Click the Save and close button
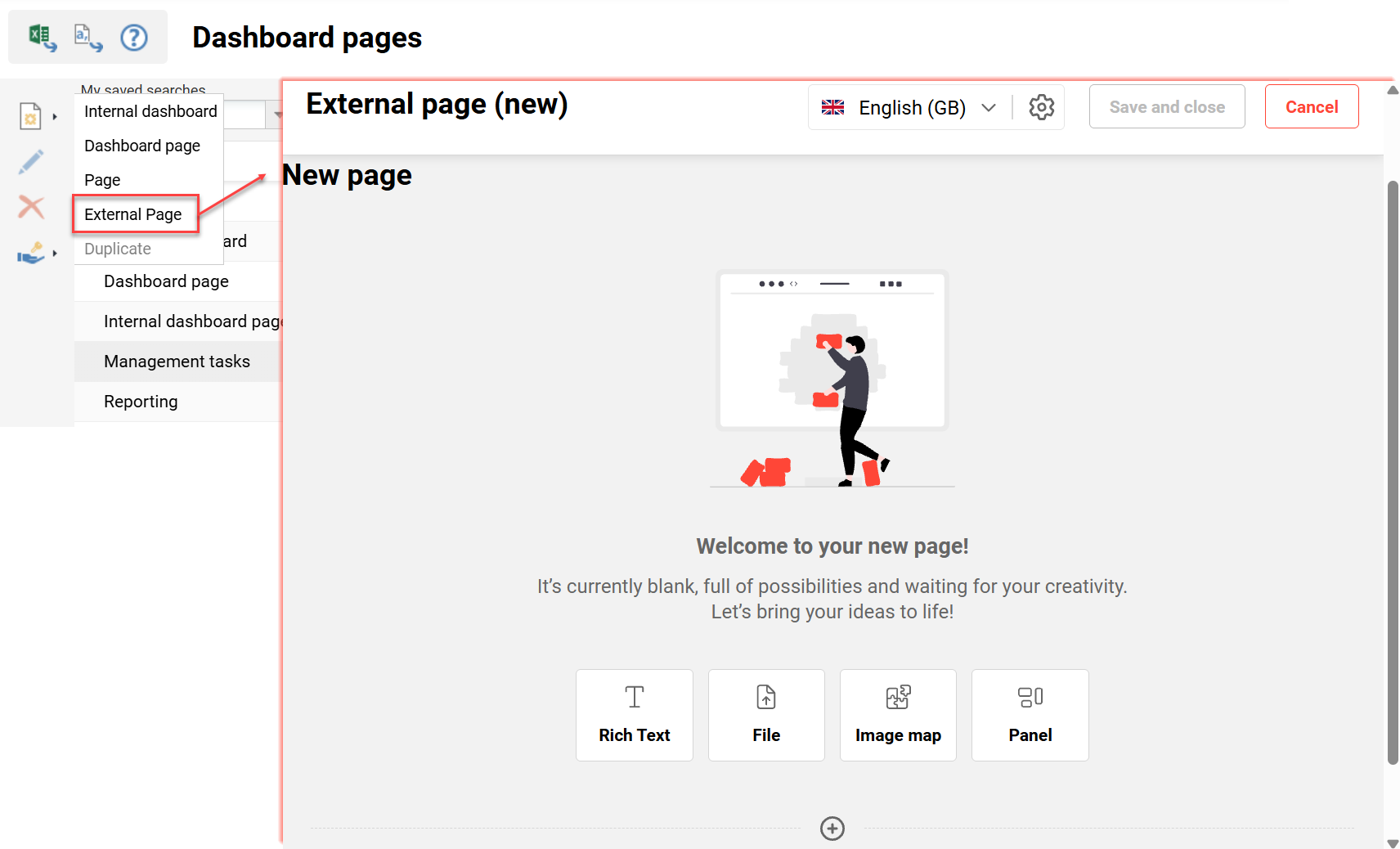Image resolution: width=1400 pixels, height=849 pixels. click(1167, 106)
